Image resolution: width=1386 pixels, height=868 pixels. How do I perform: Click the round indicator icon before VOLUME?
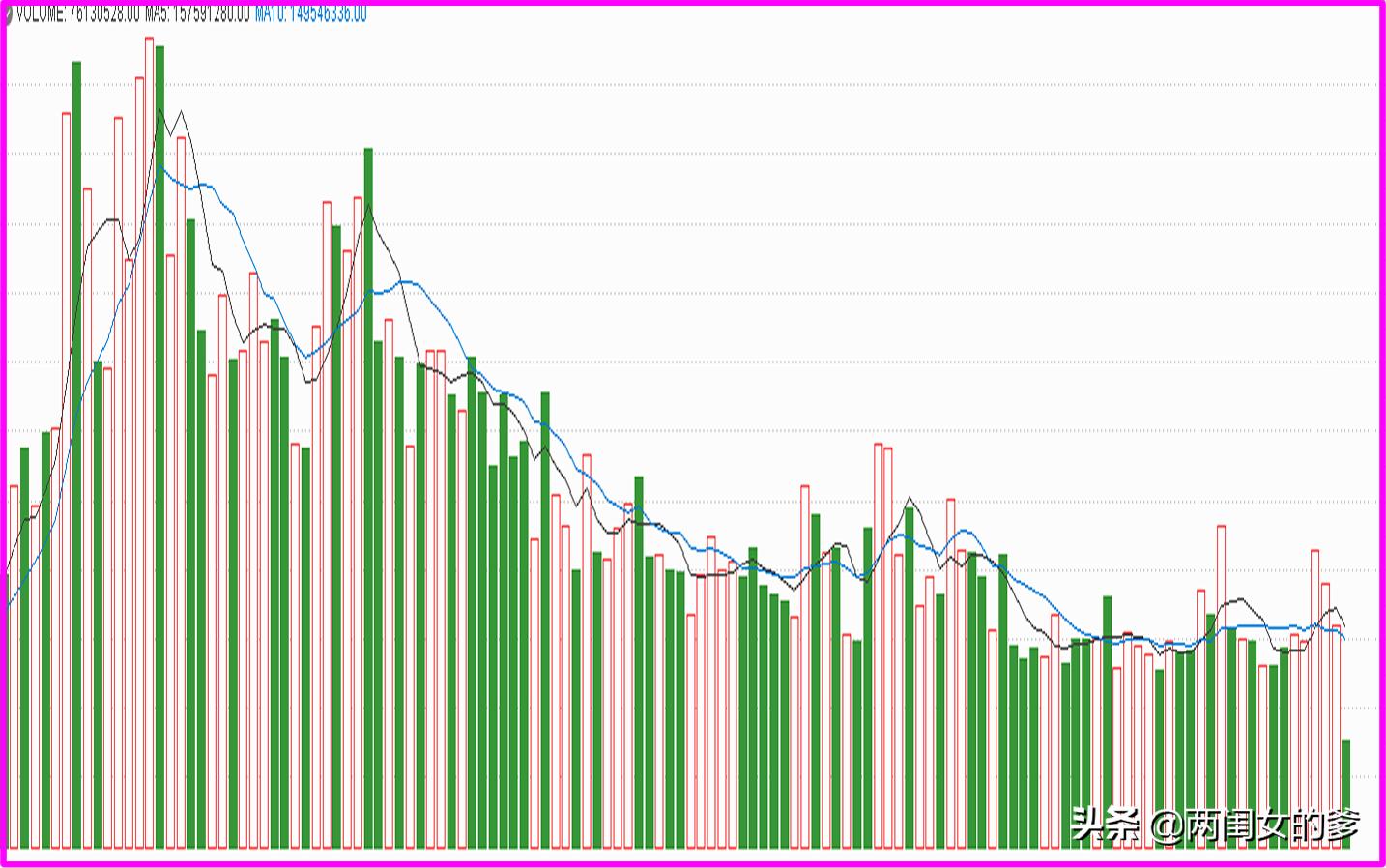point(10,15)
